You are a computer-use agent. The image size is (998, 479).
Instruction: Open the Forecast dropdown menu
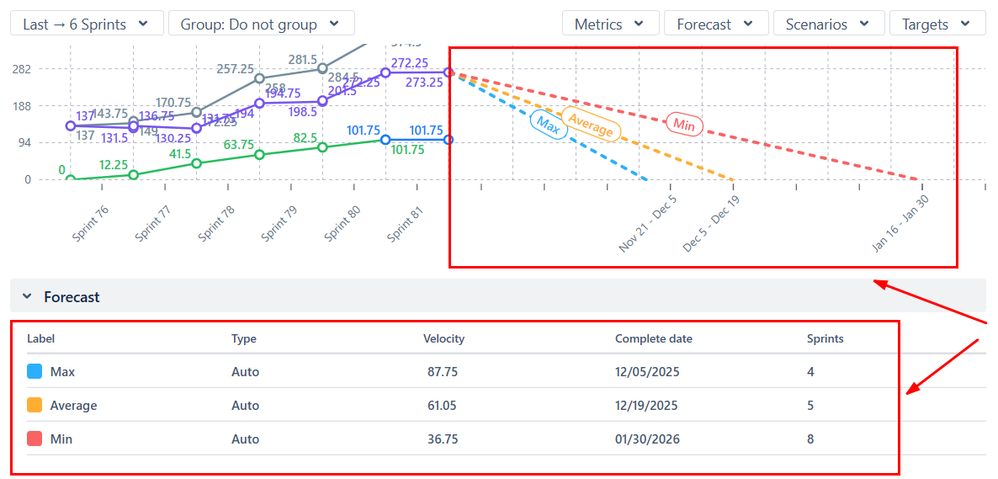715,24
